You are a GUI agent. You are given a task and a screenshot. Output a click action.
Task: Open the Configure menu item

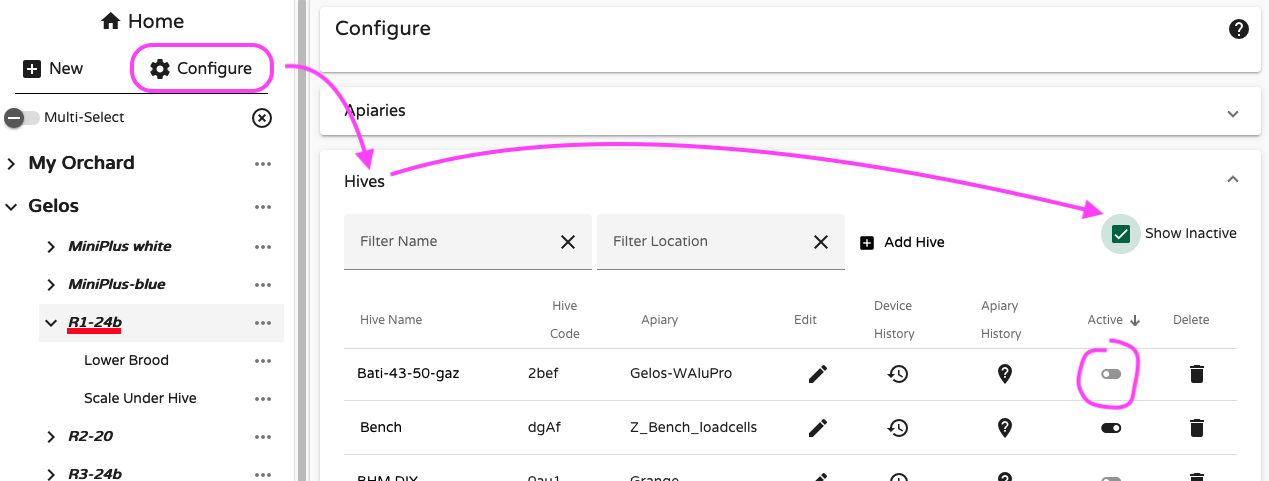(201, 69)
